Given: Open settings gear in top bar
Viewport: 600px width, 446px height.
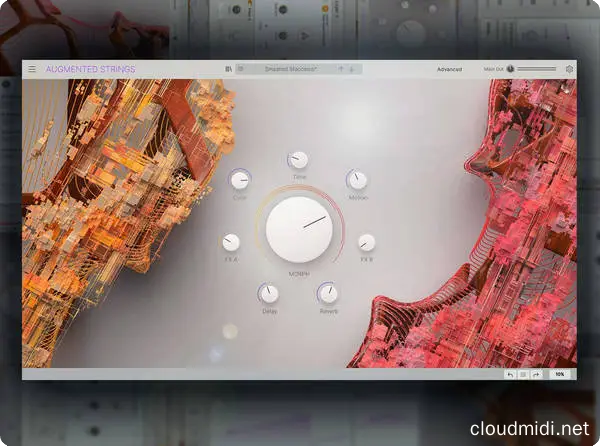Looking at the screenshot, I should (x=569, y=70).
